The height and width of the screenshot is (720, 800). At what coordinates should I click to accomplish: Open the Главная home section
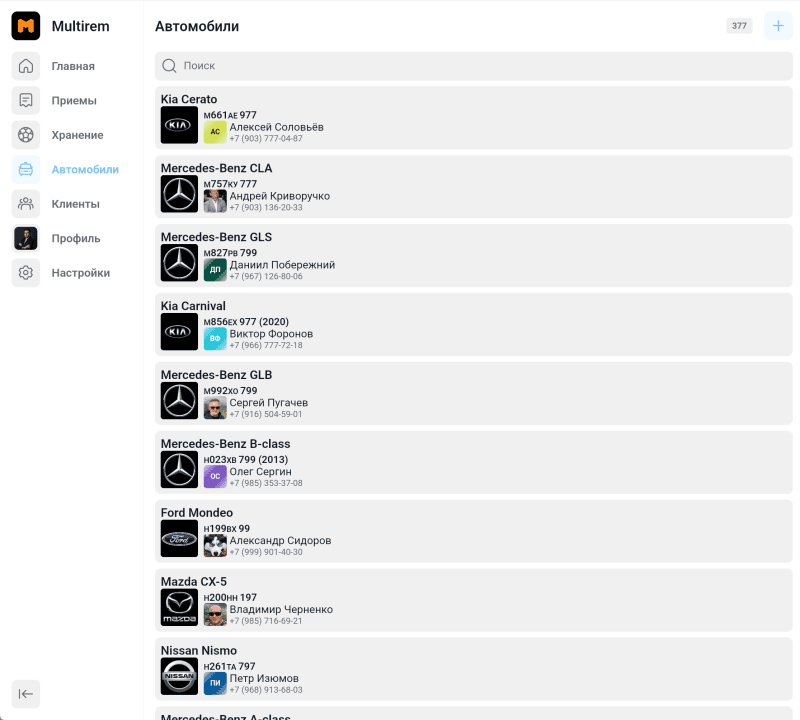[26, 66]
